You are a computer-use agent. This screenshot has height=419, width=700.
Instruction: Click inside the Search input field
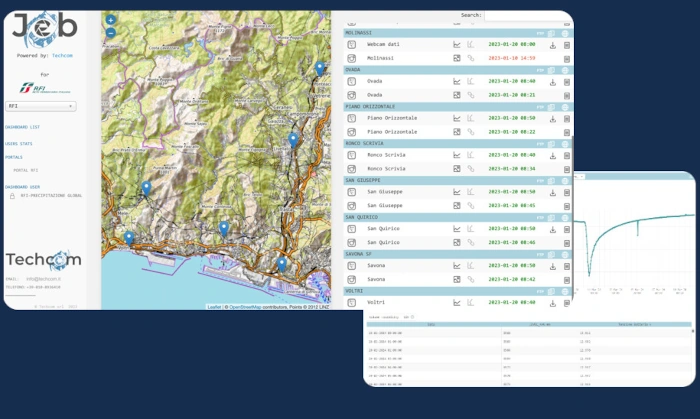coord(529,15)
